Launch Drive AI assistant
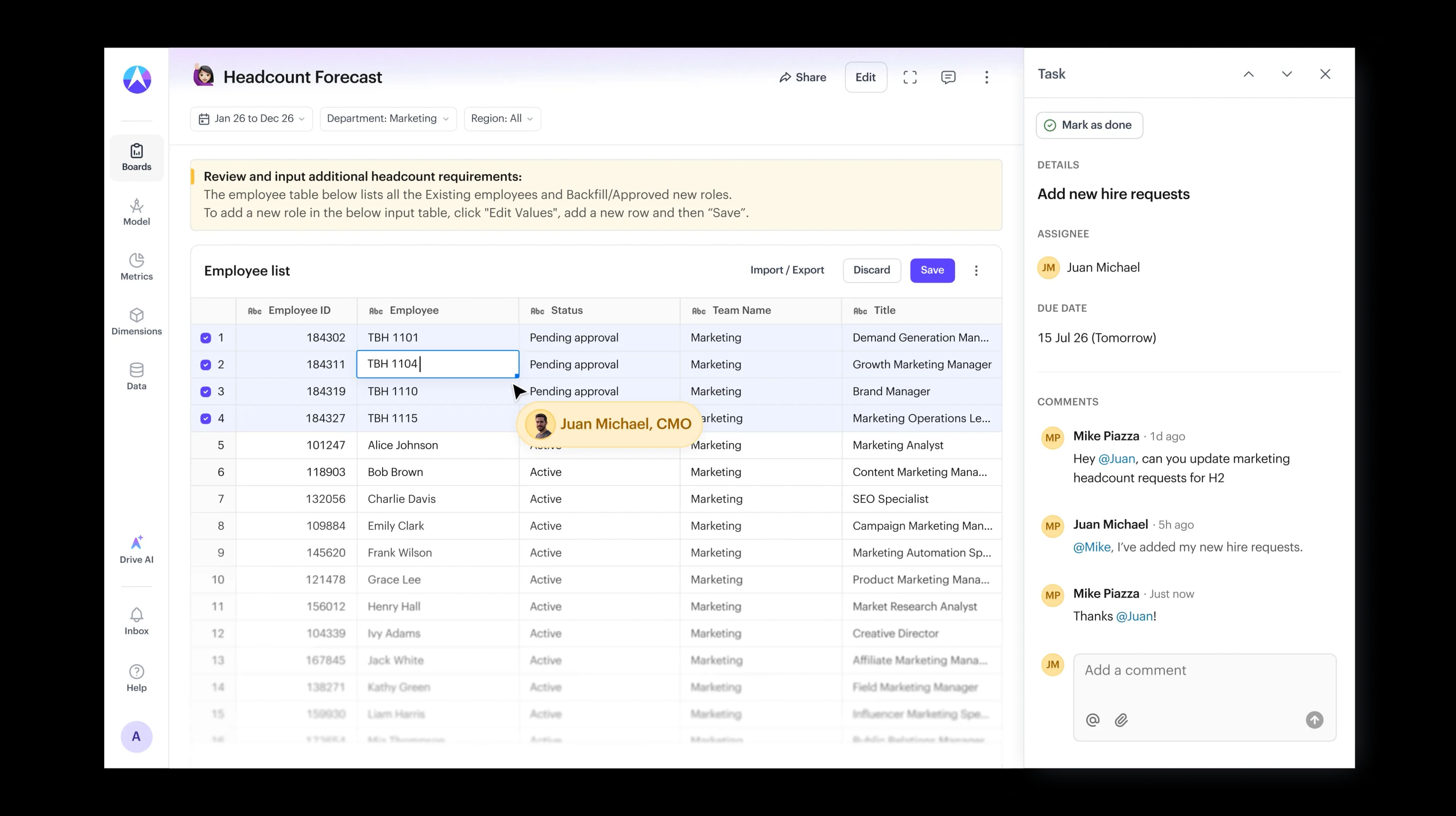1456x816 pixels. point(136,550)
